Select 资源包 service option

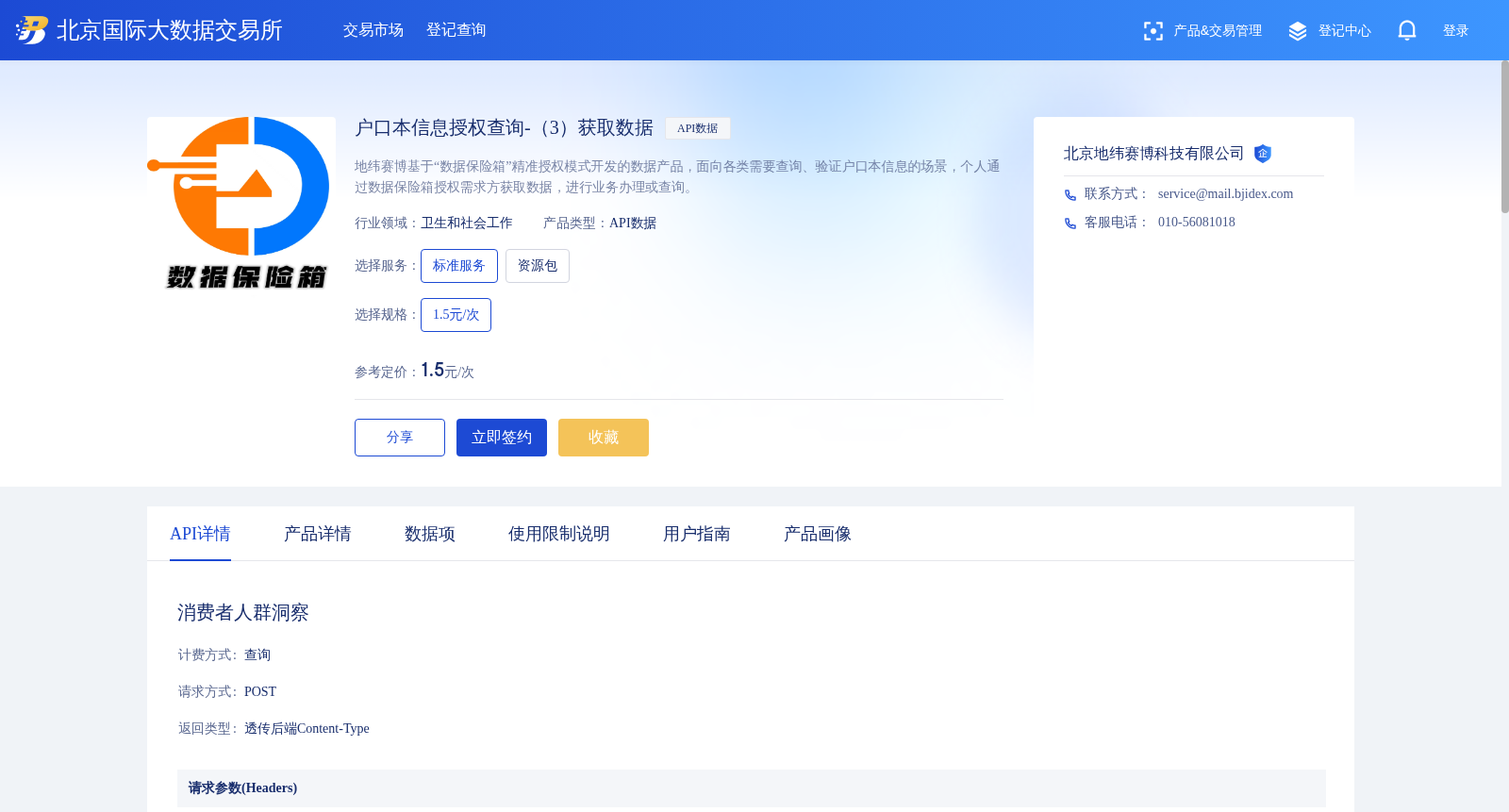[x=538, y=266]
